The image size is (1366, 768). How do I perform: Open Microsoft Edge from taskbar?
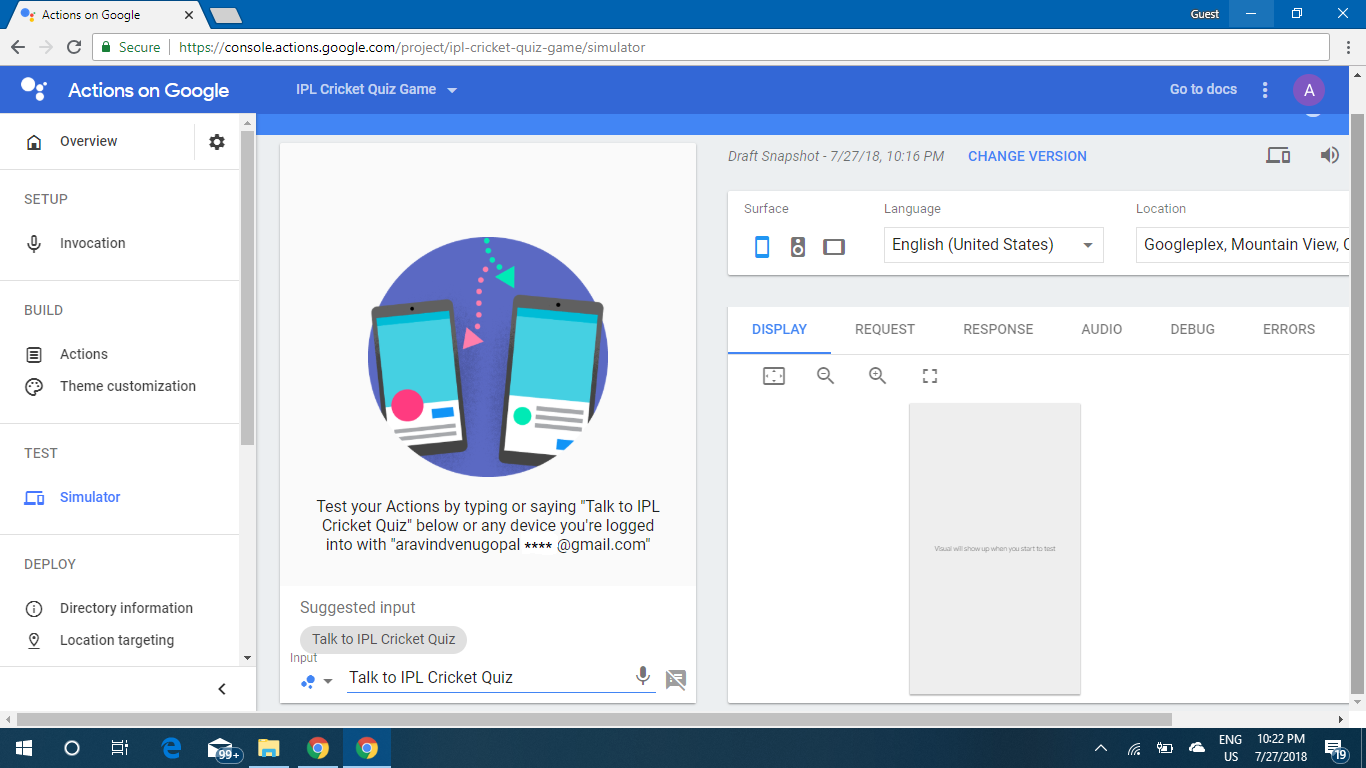[171, 748]
